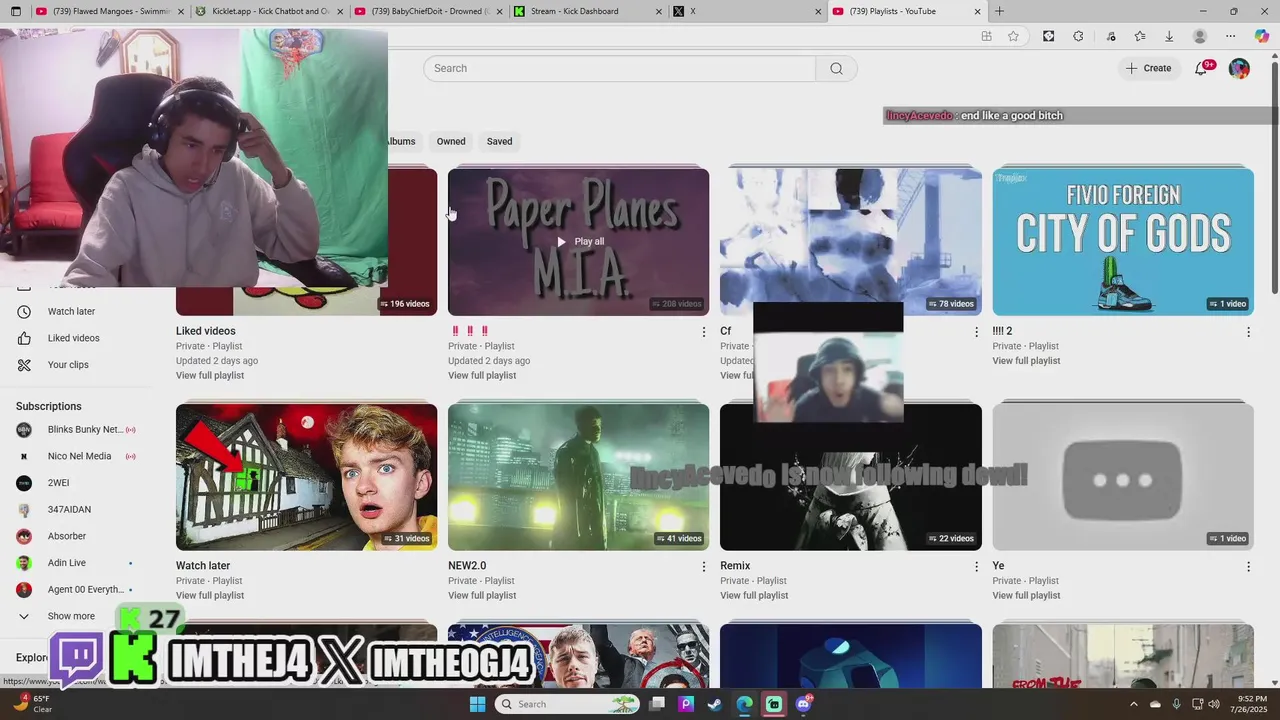Open the YouTube account avatar menu

(x=1239, y=68)
